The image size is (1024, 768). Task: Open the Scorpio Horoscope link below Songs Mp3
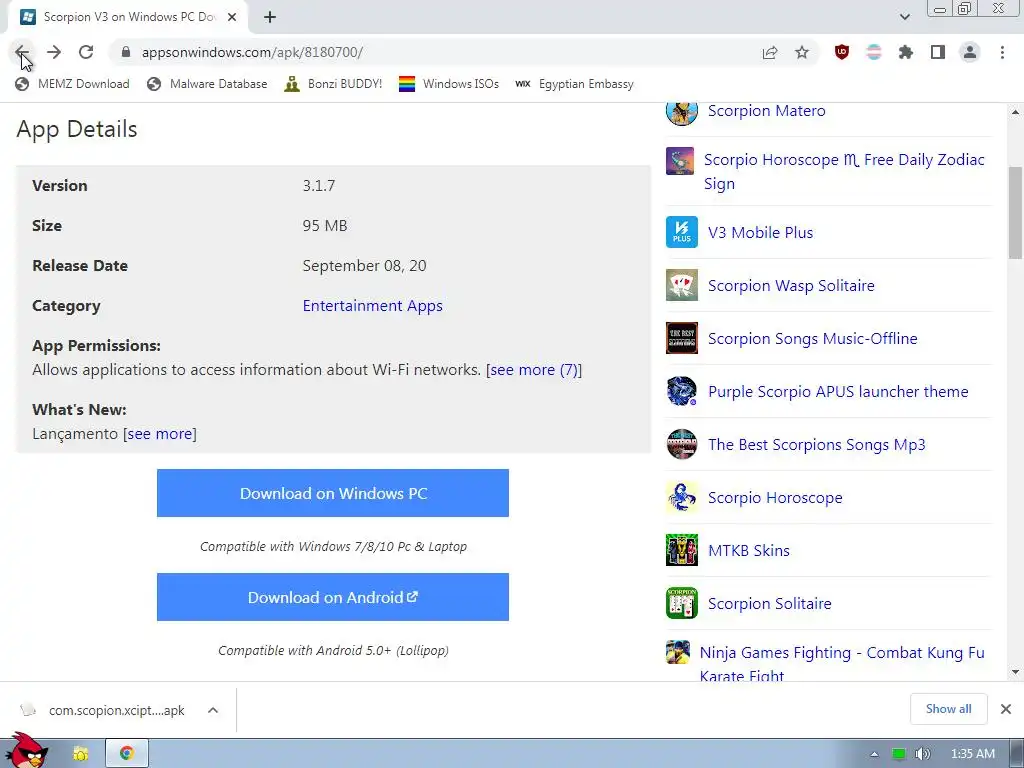[x=775, y=498]
